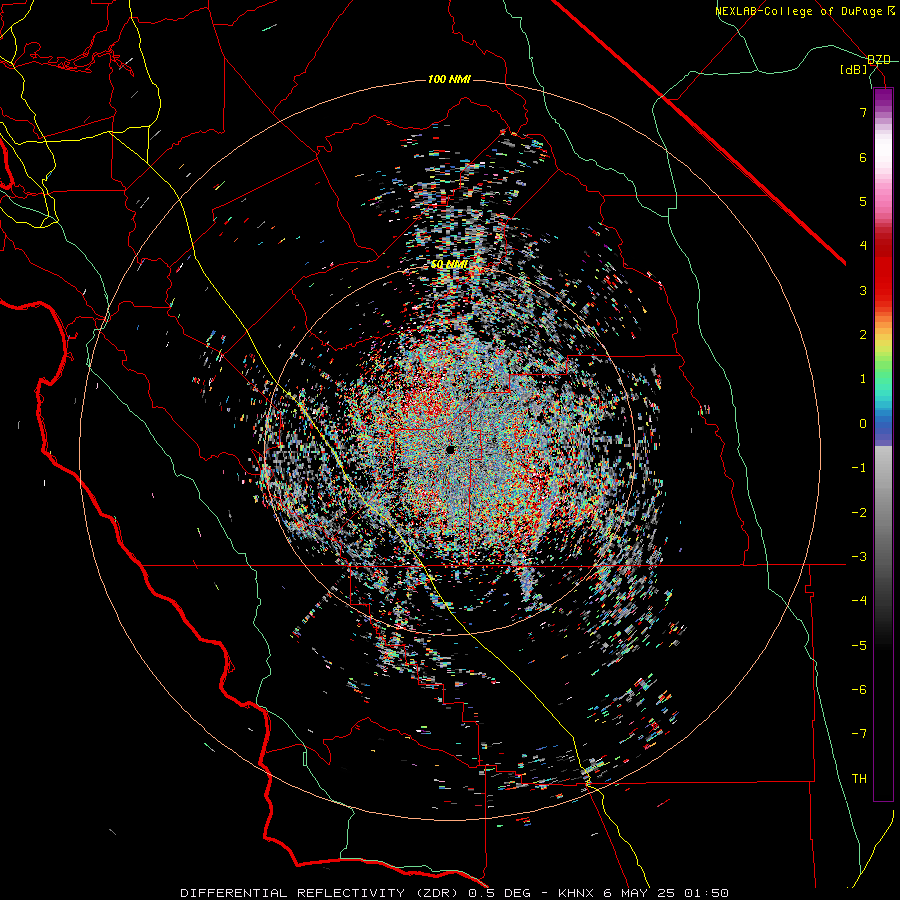Click the 5 value on the ZDR scale
900x900 pixels.
863,201
